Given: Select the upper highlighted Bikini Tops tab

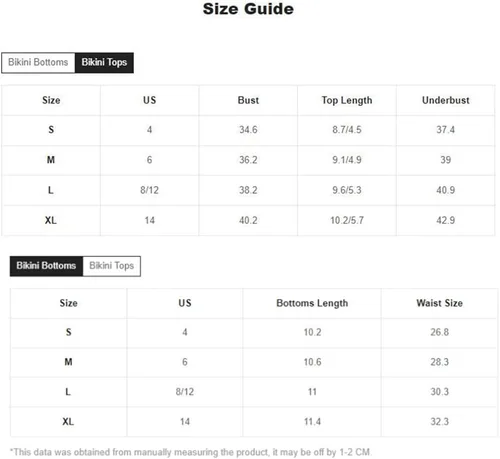Looking at the screenshot, I should point(104,62).
